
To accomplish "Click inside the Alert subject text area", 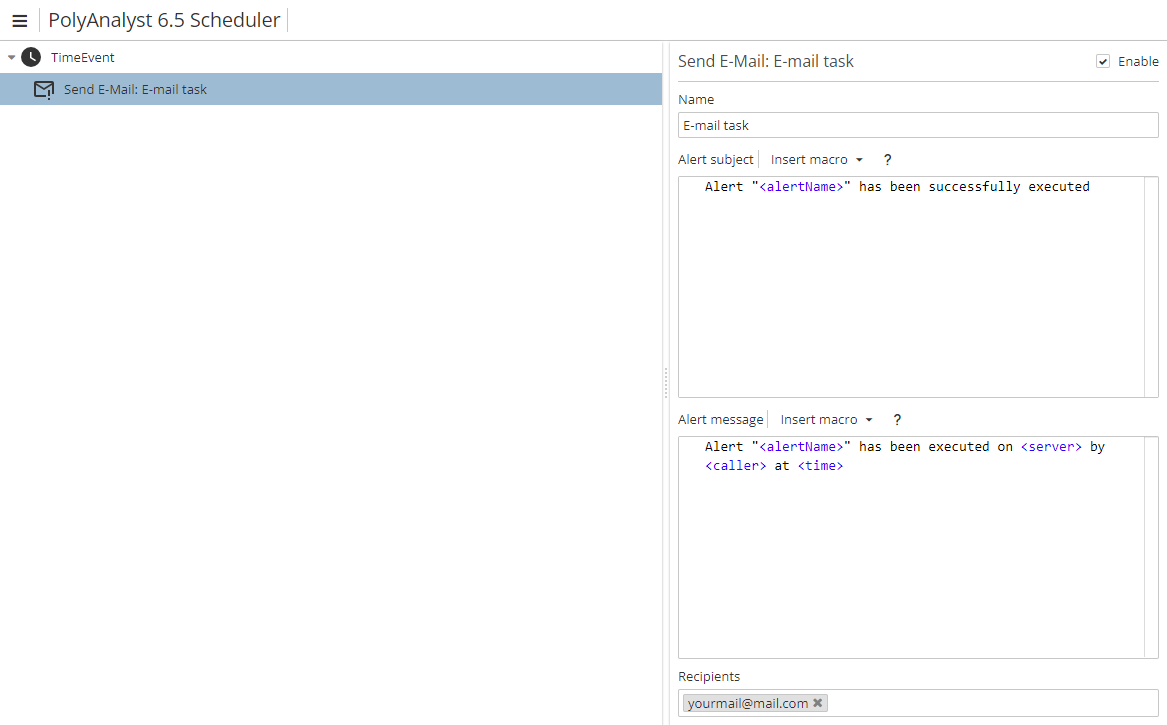I will pyautogui.click(x=910, y=290).
